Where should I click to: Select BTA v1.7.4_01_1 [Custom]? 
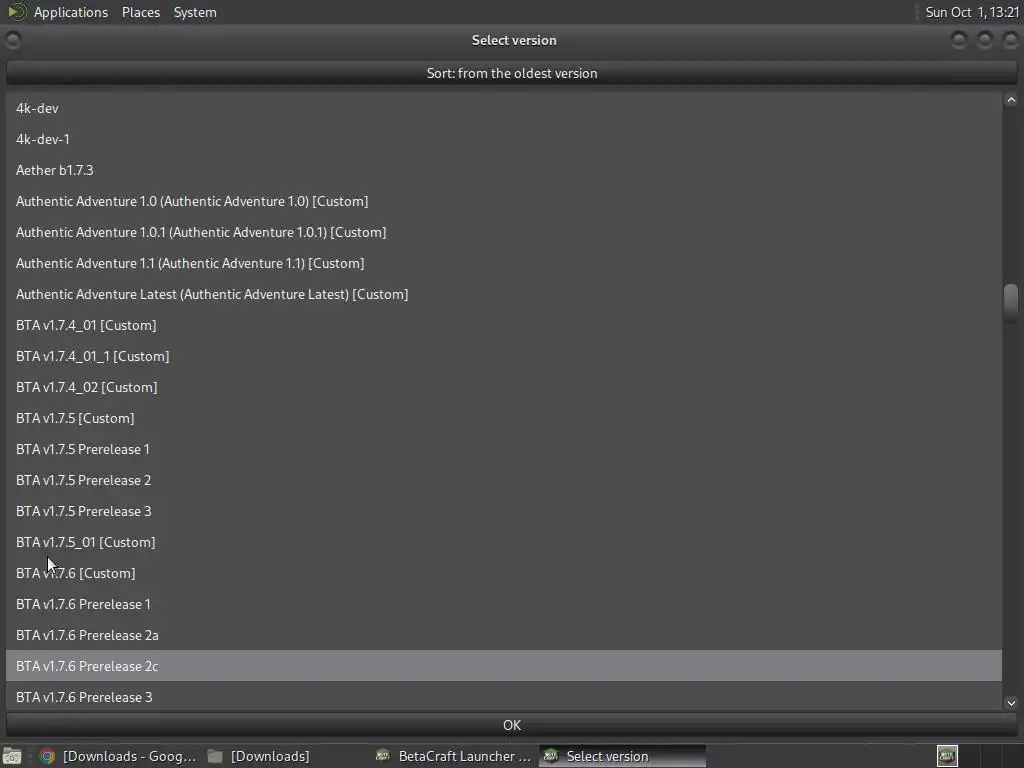(504, 357)
